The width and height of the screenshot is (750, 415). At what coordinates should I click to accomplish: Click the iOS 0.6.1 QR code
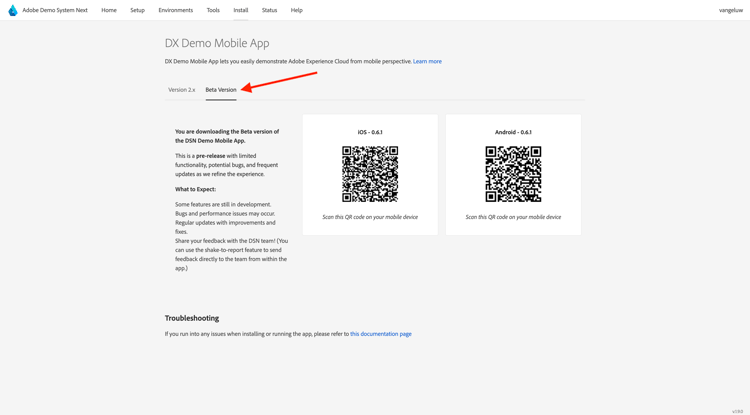tap(370, 174)
